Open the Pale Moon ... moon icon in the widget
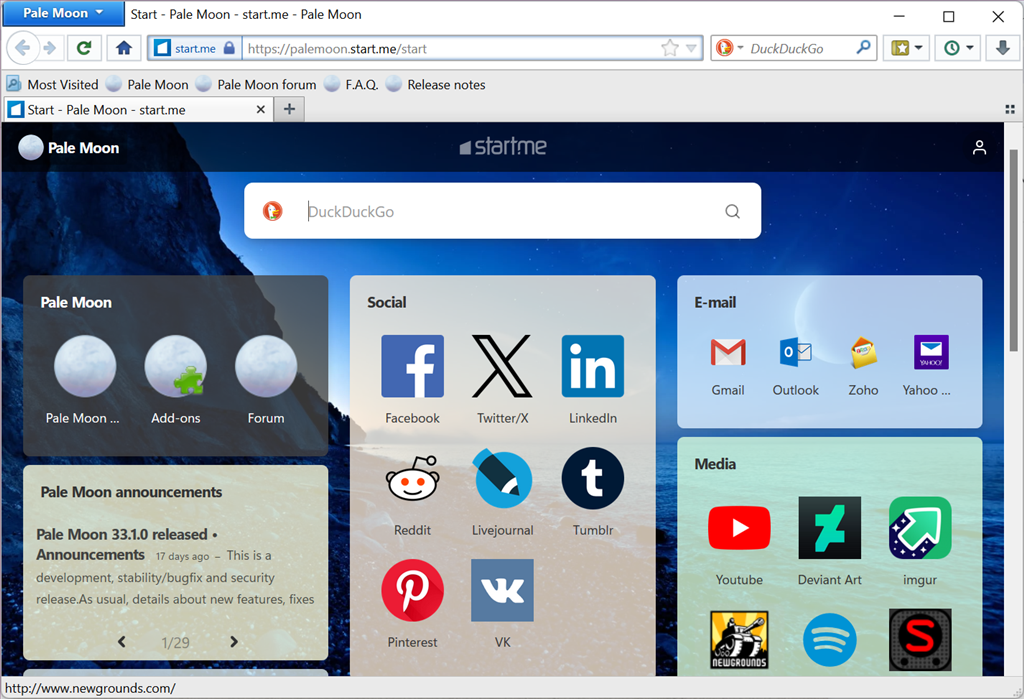Viewport: 1024px width, 699px height. (x=85, y=366)
